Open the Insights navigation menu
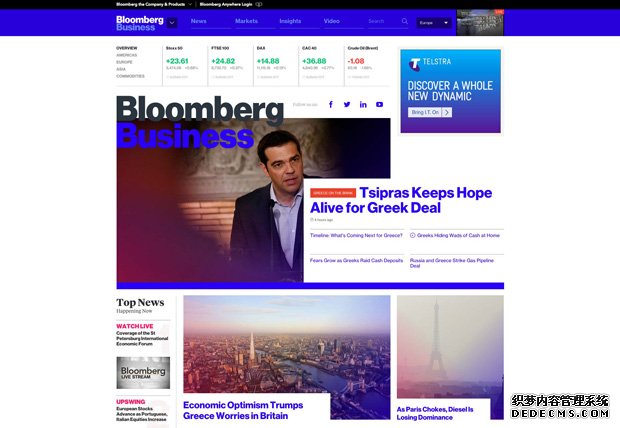Image resolution: width=620 pixels, height=428 pixels. [x=290, y=21]
